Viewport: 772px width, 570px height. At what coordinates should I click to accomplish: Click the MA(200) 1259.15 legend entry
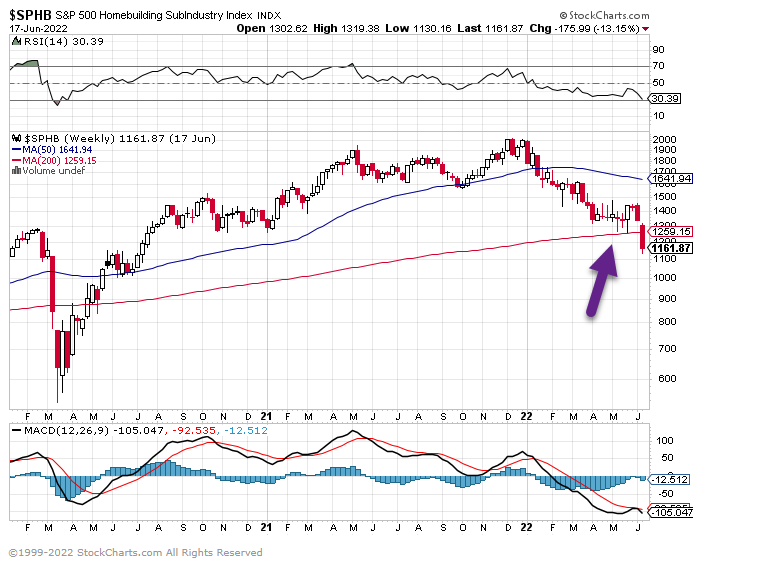(54, 160)
